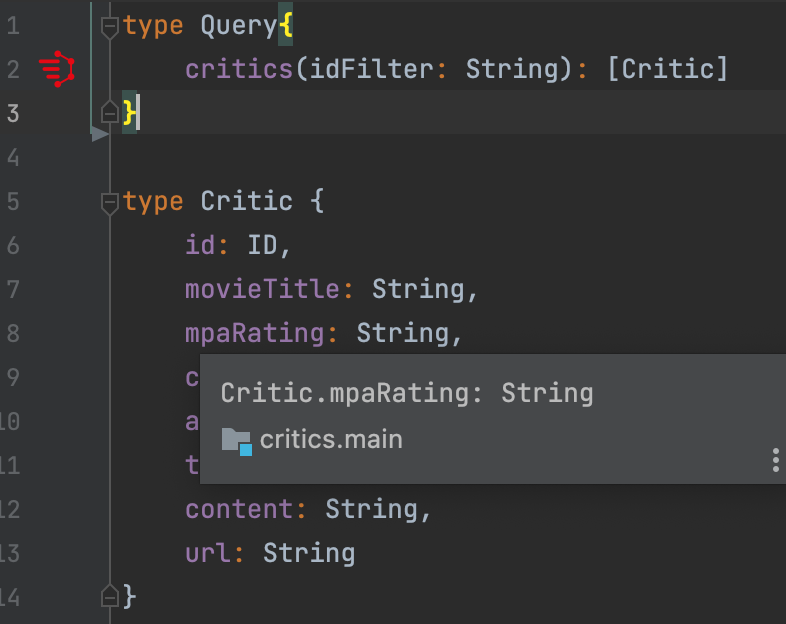
Task: Click the url field name
Action: tap(208, 553)
